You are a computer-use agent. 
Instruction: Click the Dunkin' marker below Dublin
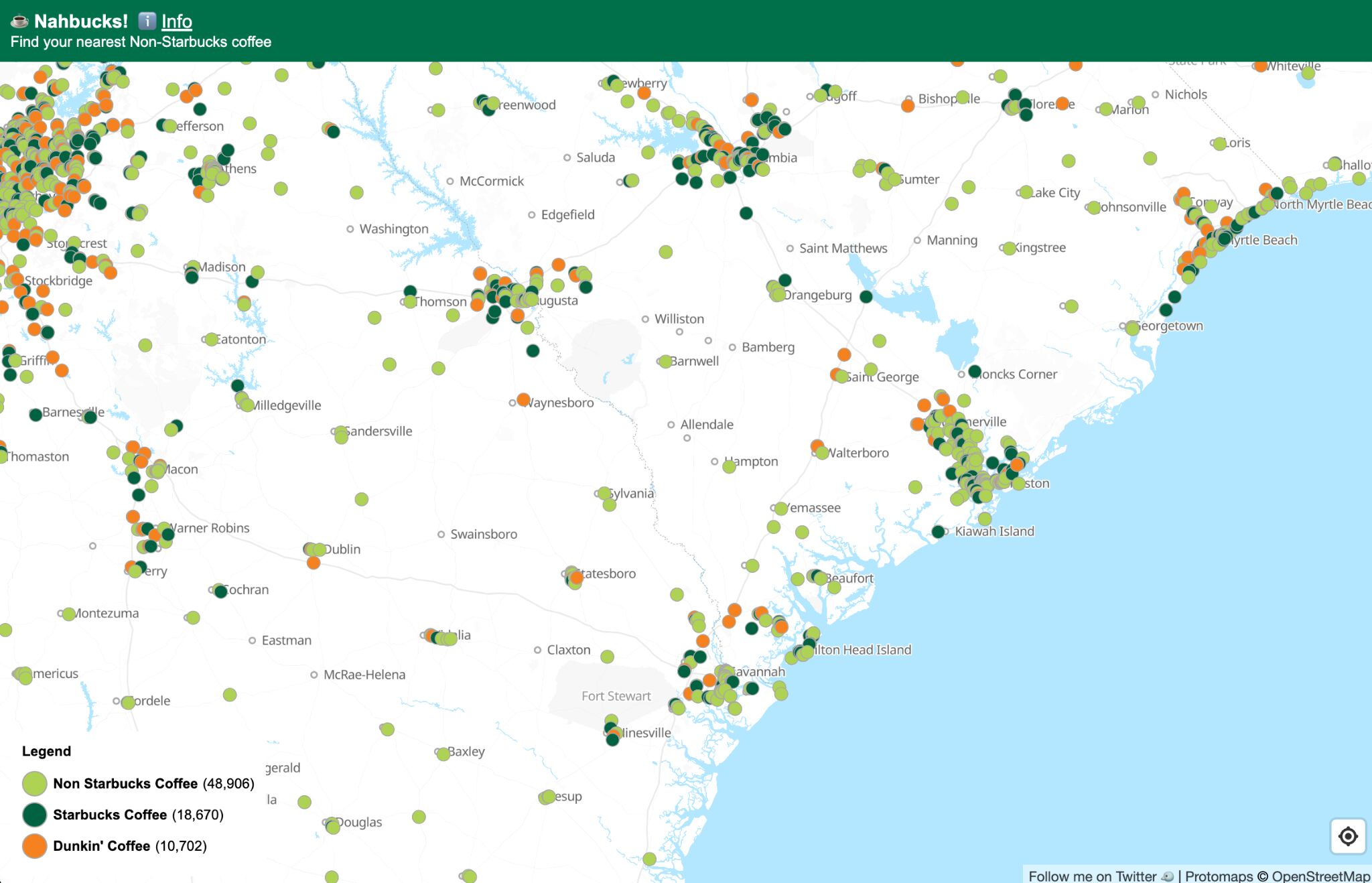314,563
